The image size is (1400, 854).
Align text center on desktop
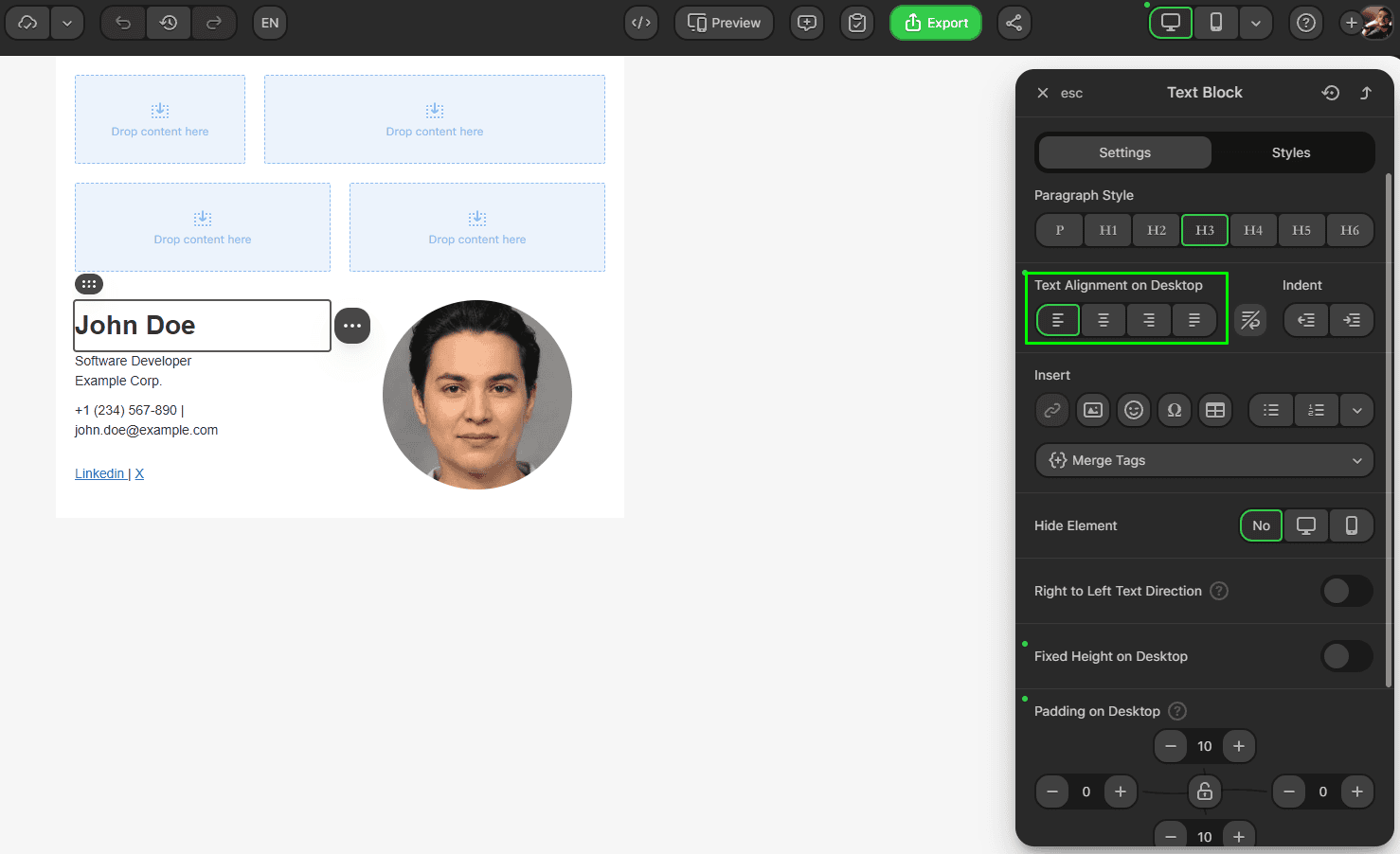point(1104,320)
